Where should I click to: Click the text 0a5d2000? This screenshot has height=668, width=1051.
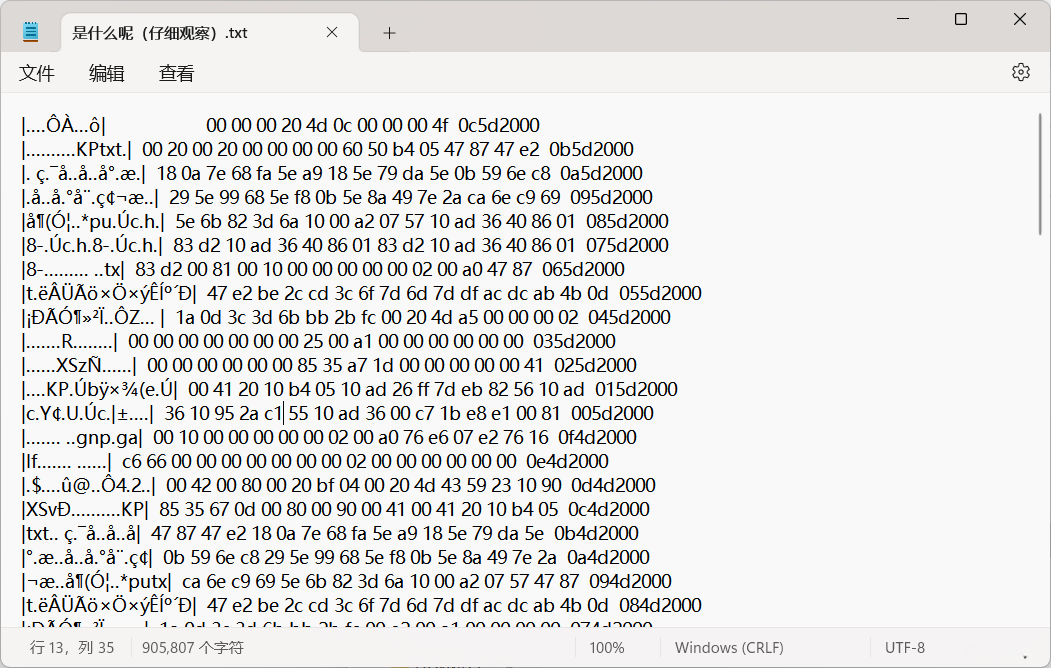coord(601,174)
